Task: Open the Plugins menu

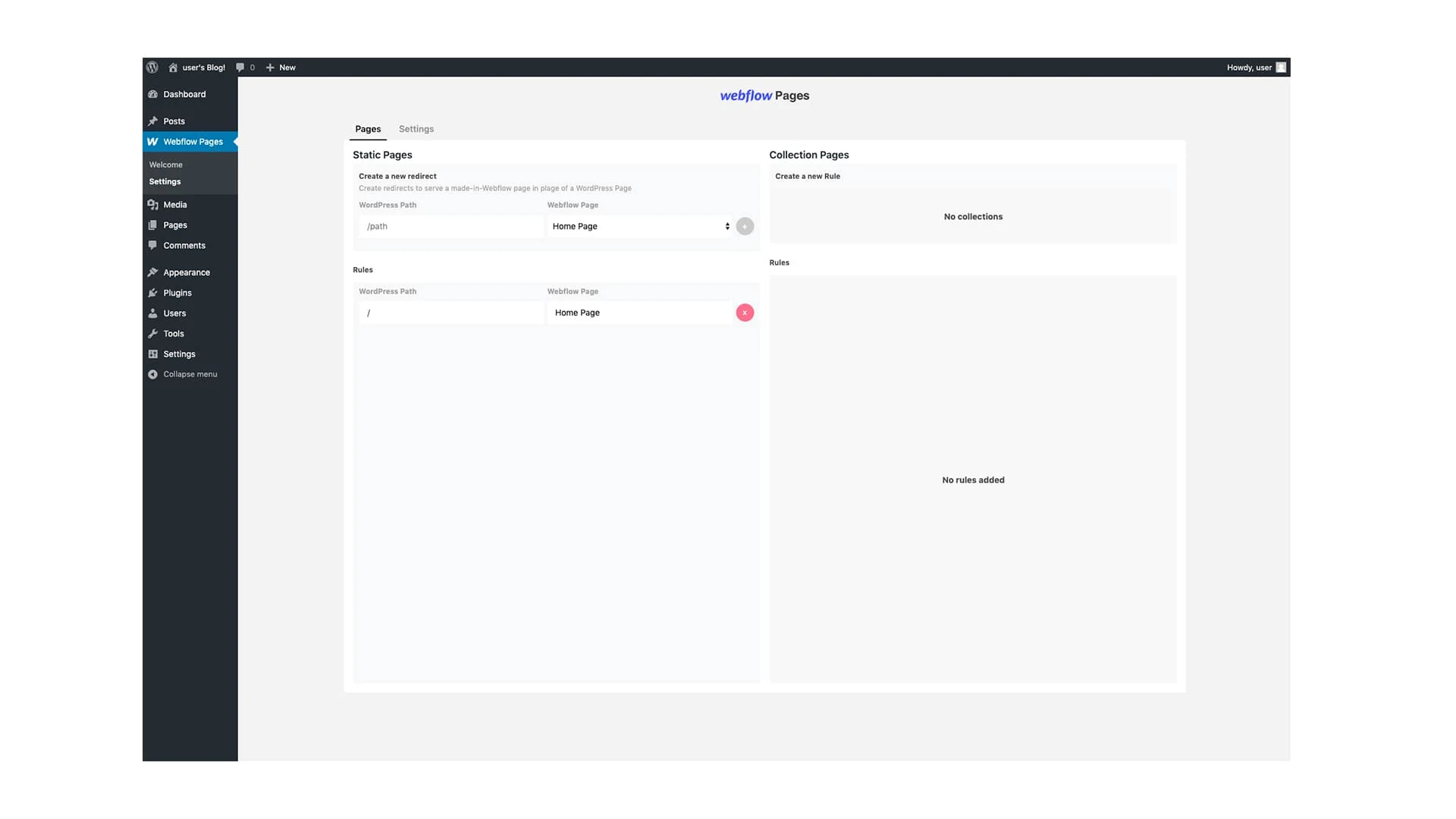Action: [x=190, y=293]
